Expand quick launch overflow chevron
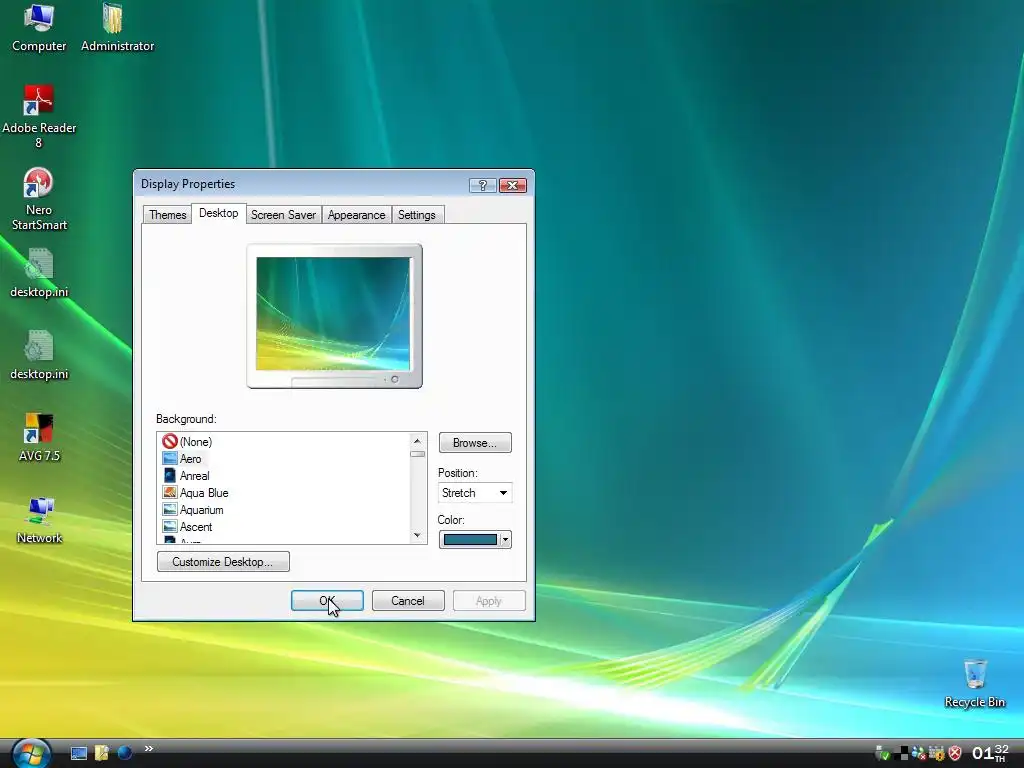The height and width of the screenshot is (768, 1024). (x=149, y=748)
